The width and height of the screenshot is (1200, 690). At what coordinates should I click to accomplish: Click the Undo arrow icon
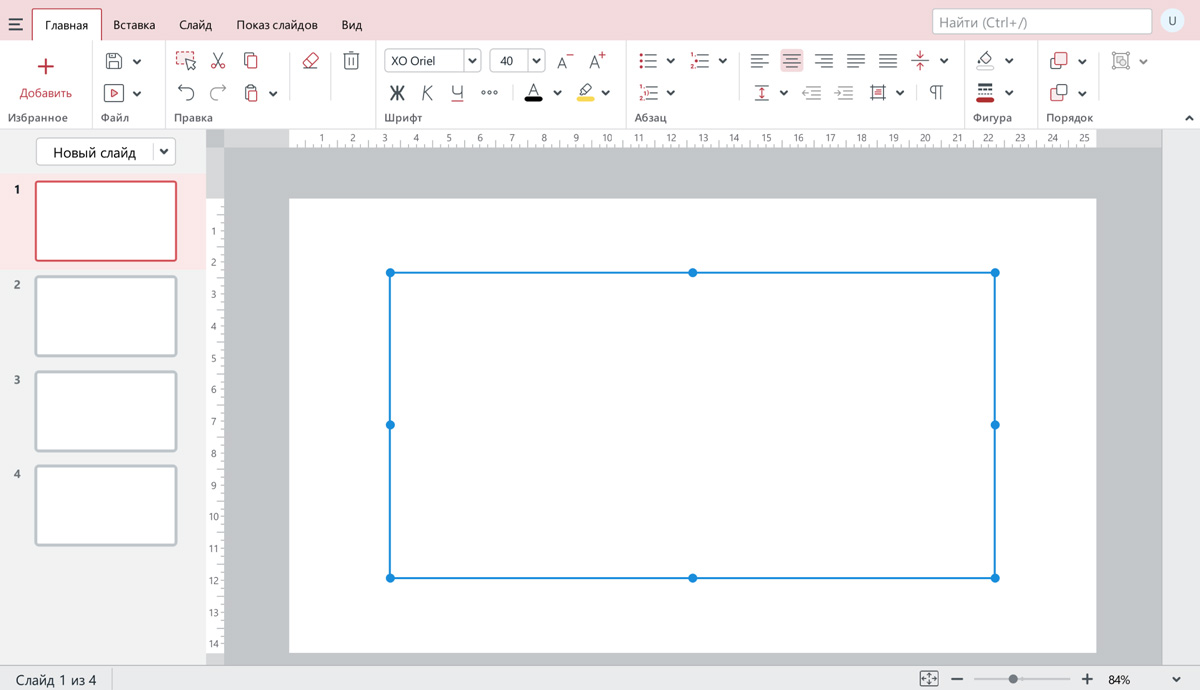pos(186,93)
